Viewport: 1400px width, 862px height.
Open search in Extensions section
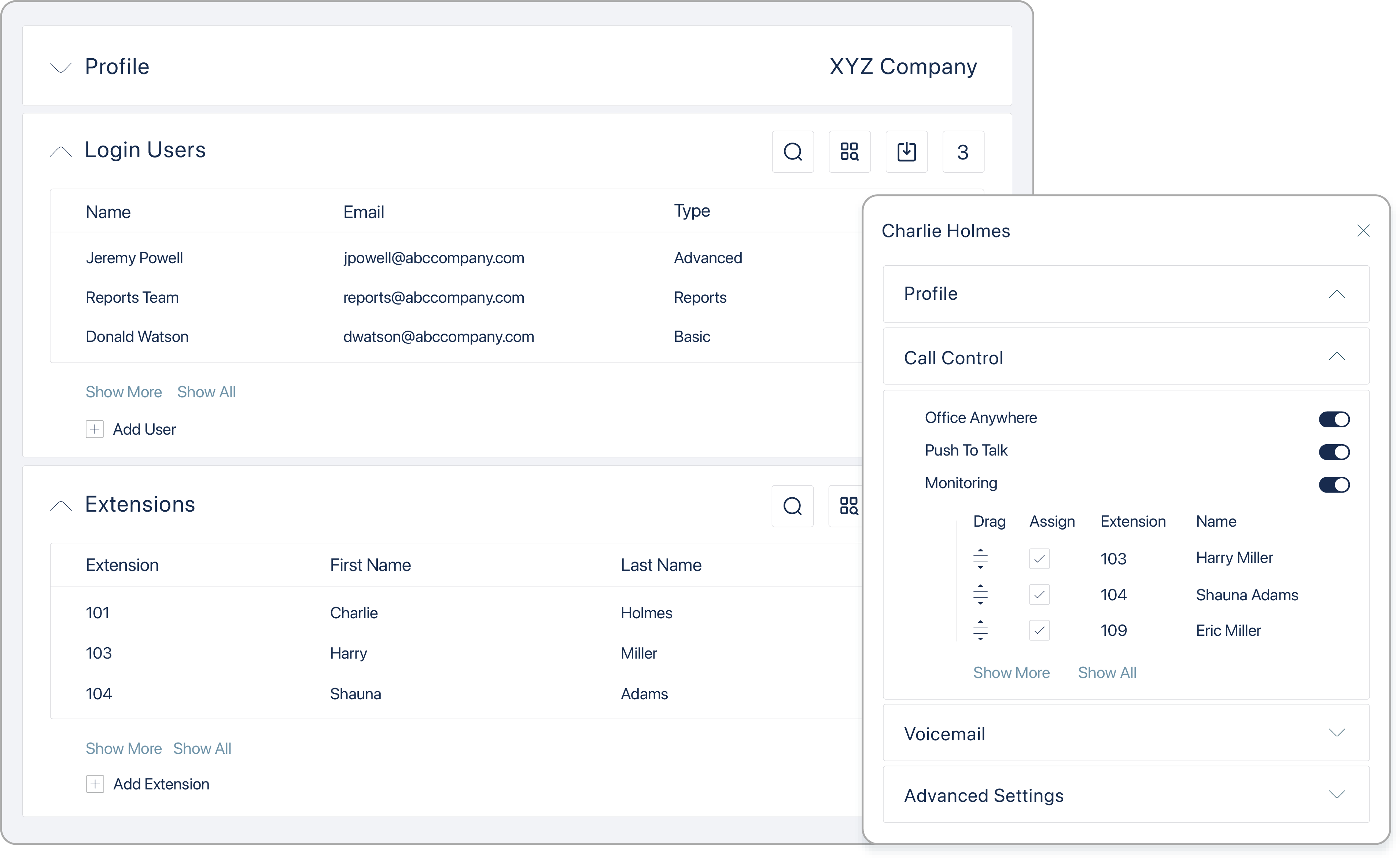click(x=793, y=506)
